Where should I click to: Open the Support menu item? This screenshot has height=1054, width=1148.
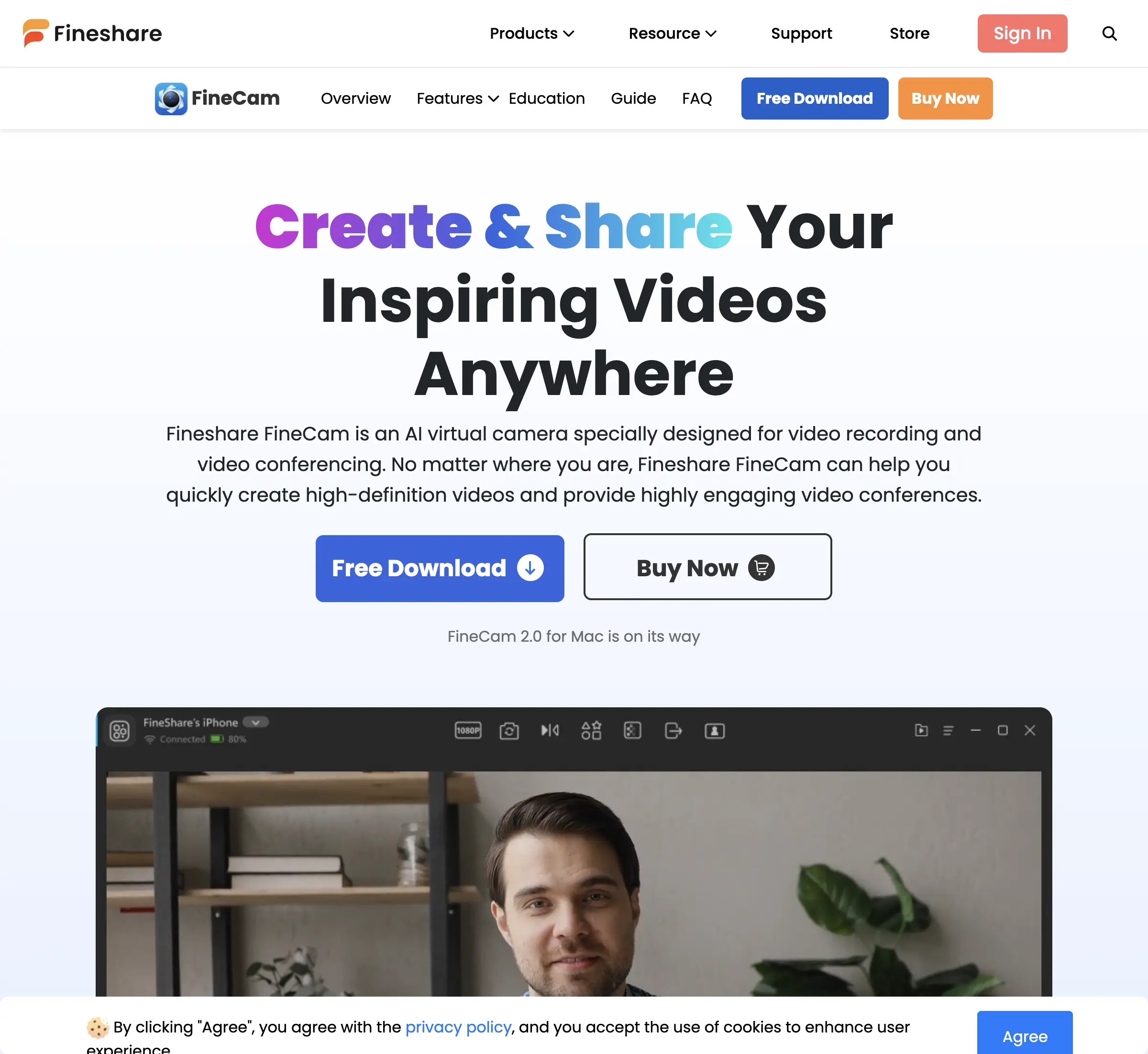(x=801, y=33)
